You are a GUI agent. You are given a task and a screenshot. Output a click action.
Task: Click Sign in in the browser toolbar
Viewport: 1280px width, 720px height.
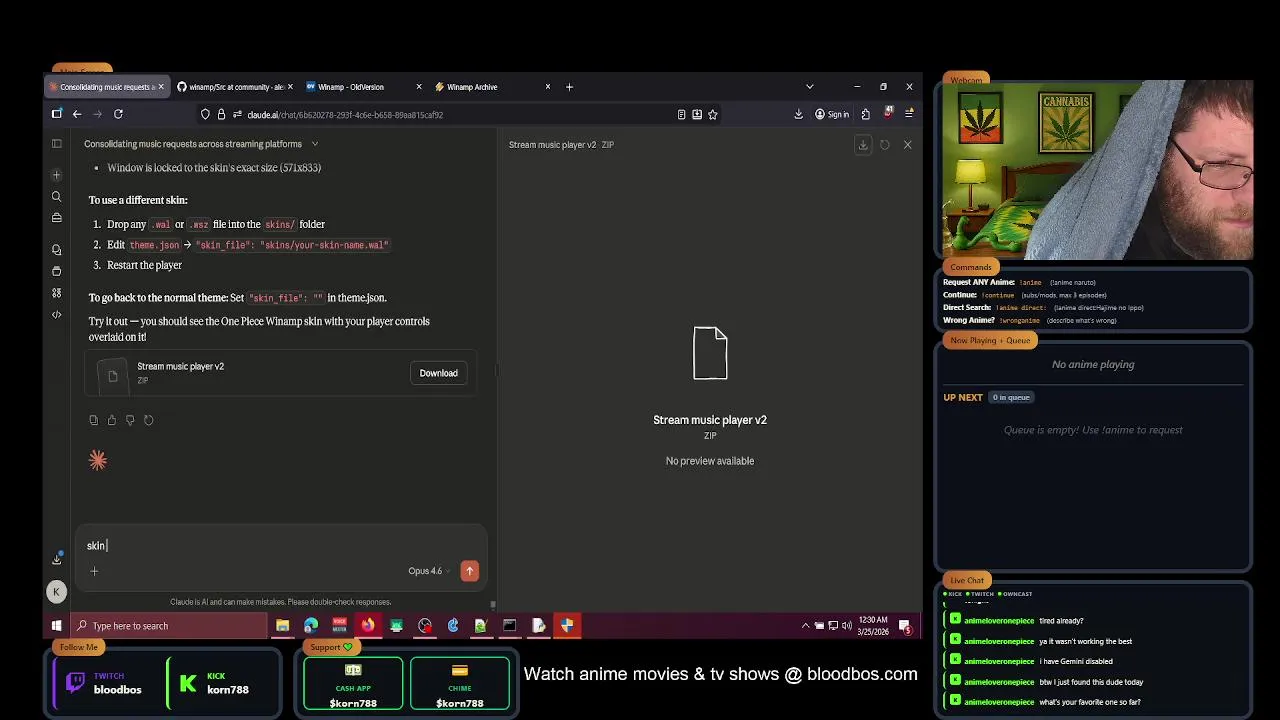(x=831, y=114)
